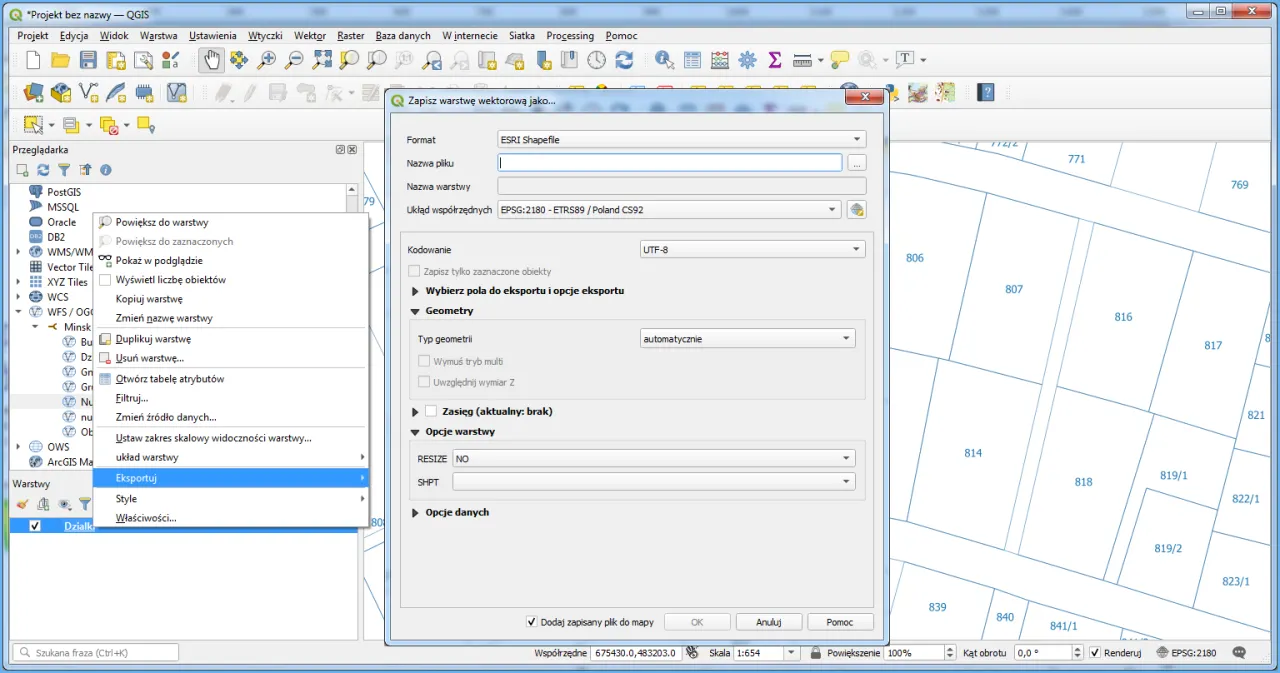Click the Zoom In magnifier tool
Image resolution: width=1280 pixels, height=673 pixels.
point(267,60)
